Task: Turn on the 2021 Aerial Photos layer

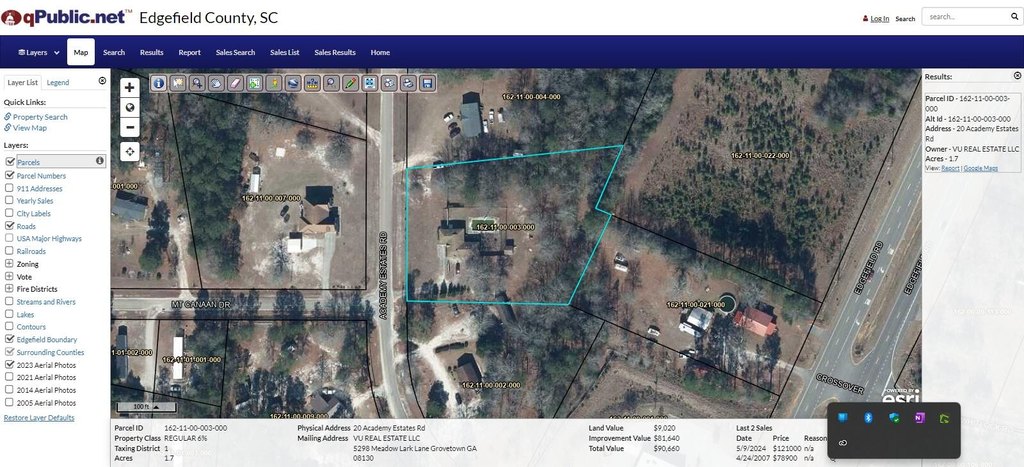Action: [10, 377]
